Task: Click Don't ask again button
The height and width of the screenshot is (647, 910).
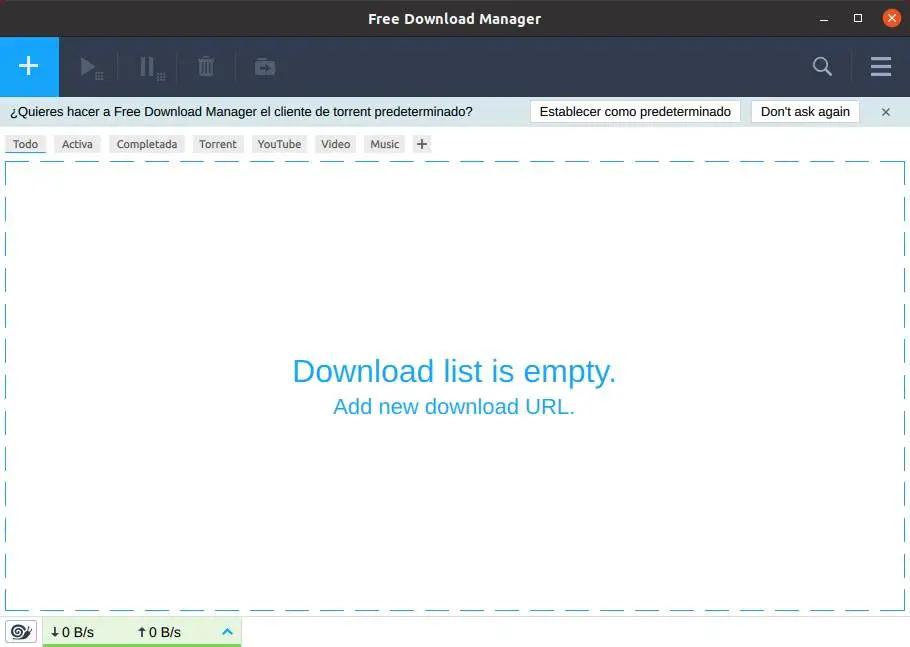Action: pyautogui.click(x=805, y=112)
